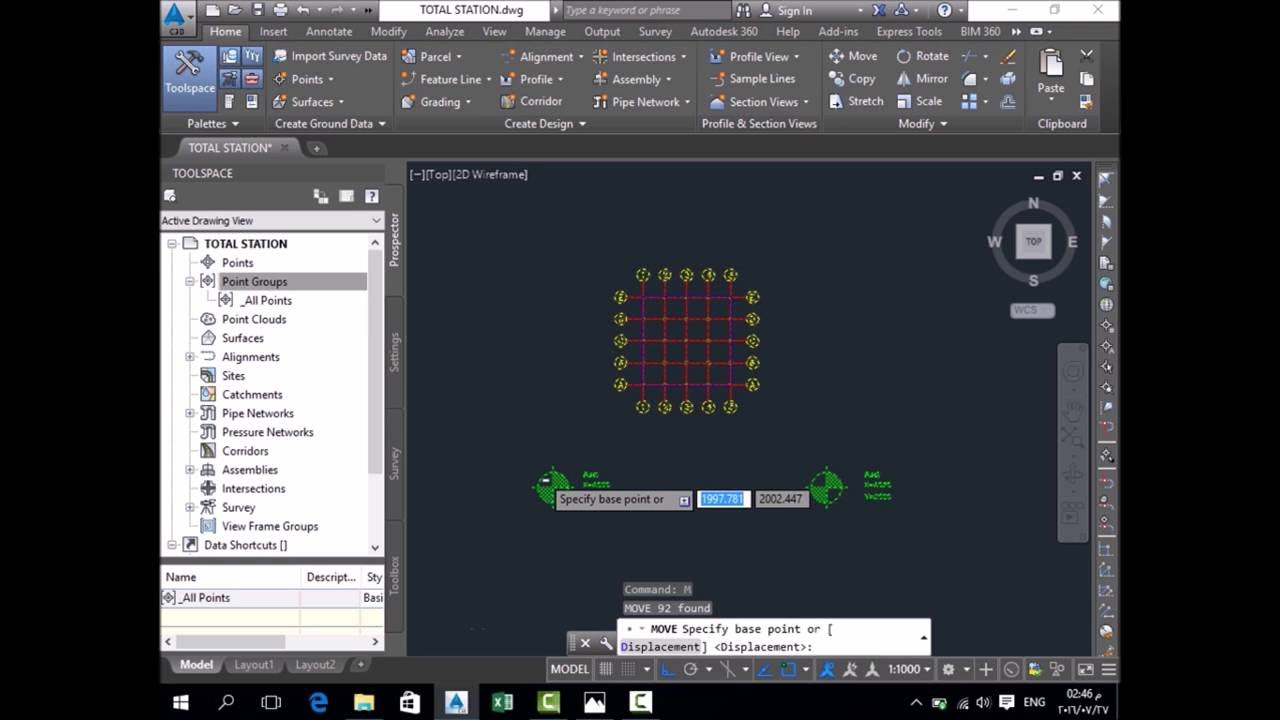The height and width of the screenshot is (720, 1280).
Task: Click the command line customize wrench icon
Action: [x=605, y=643]
